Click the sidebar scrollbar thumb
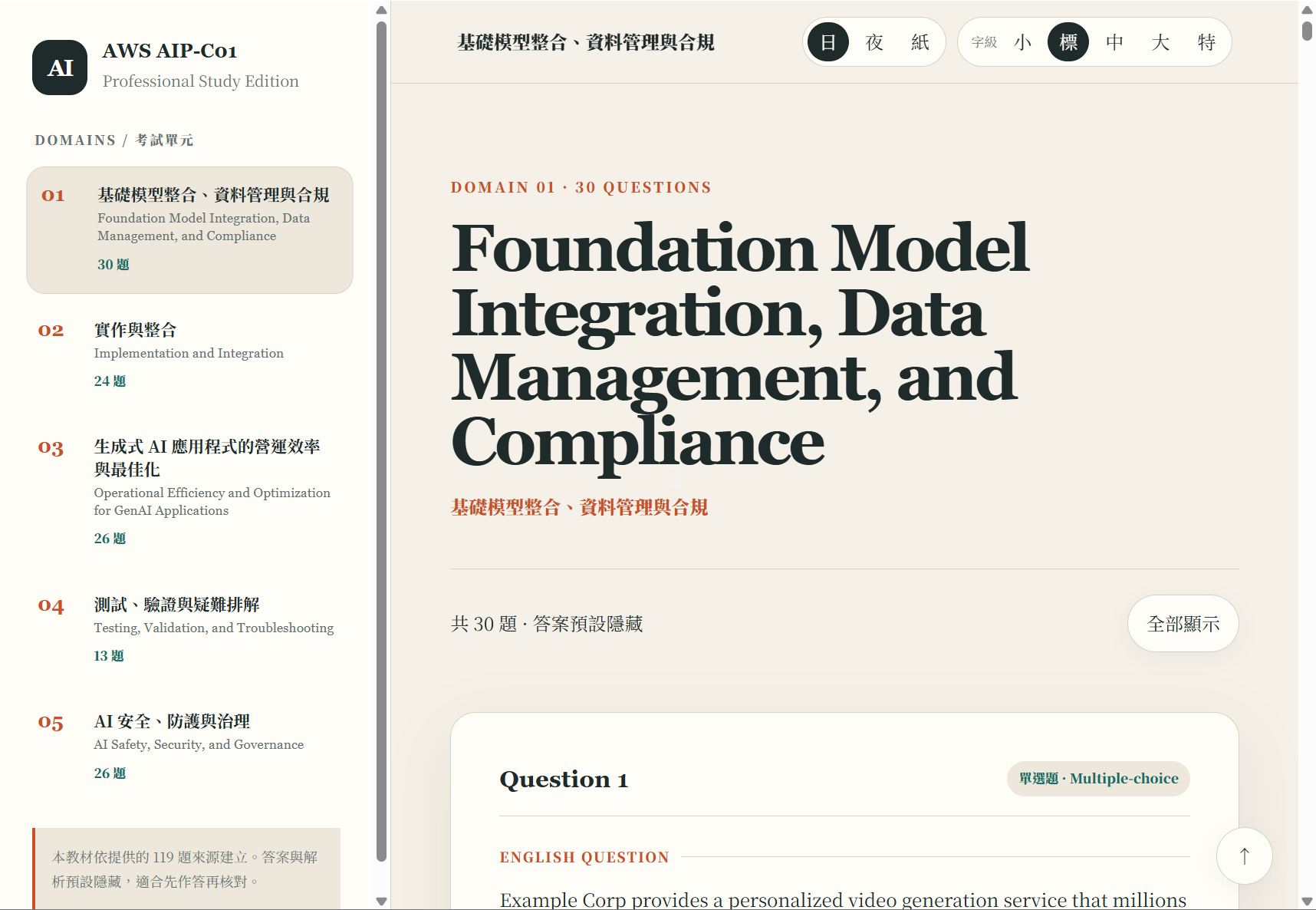The height and width of the screenshot is (910, 1316). point(381,441)
